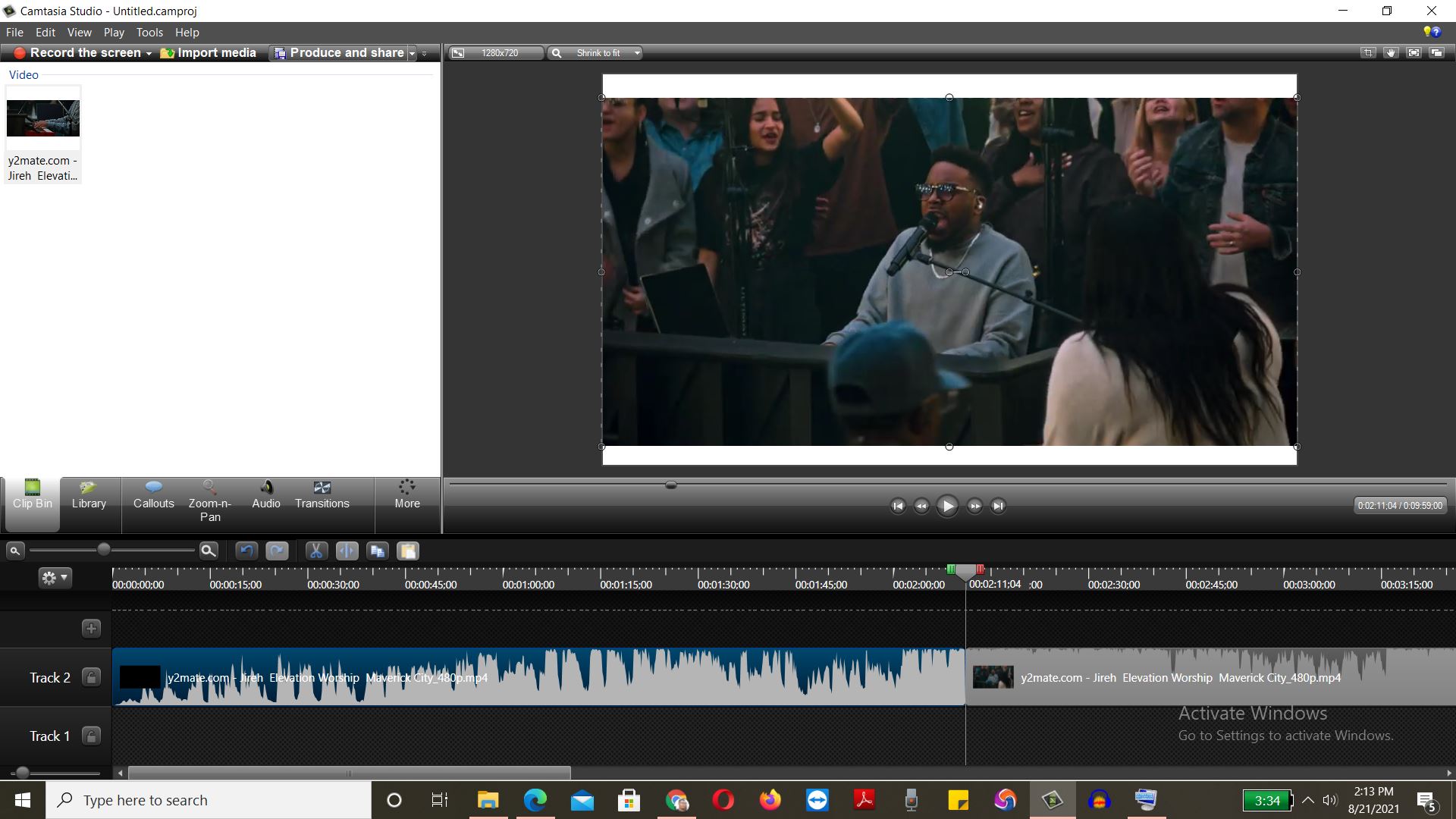
Task: Click Record the screen button
Action: pos(77,52)
